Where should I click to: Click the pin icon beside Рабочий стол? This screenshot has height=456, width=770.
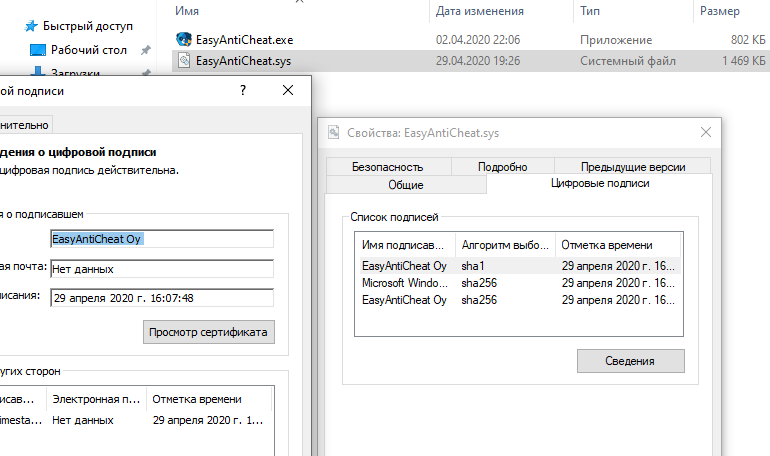(x=146, y=50)
